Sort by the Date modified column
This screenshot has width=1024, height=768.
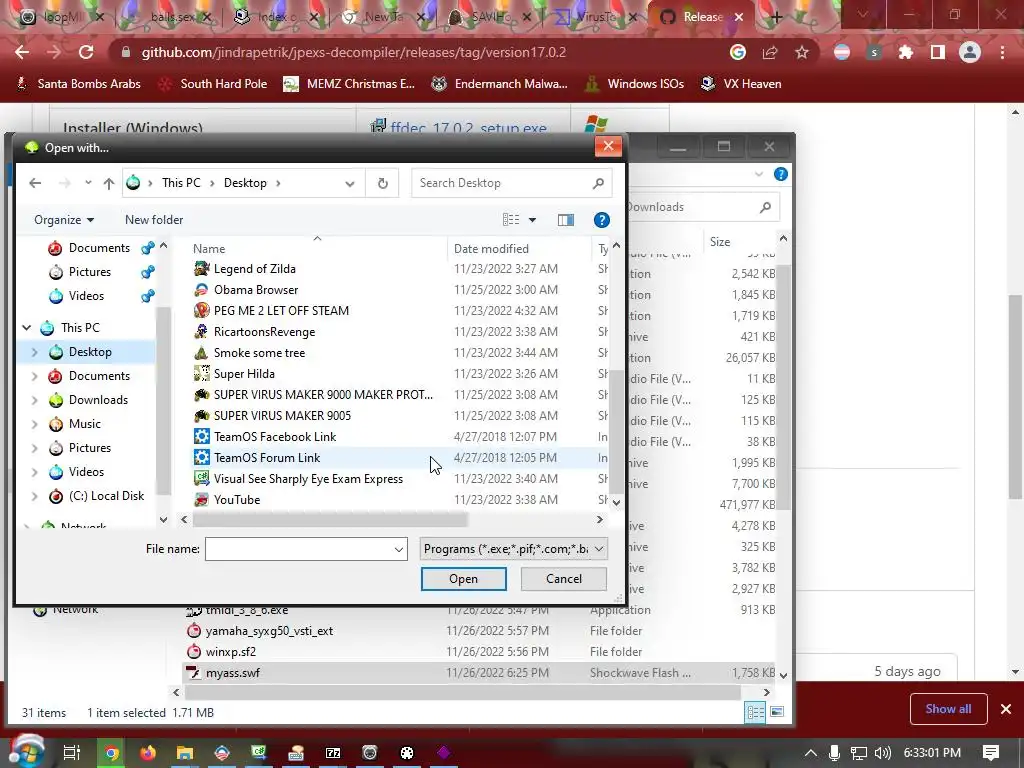[x=491, y=249]
